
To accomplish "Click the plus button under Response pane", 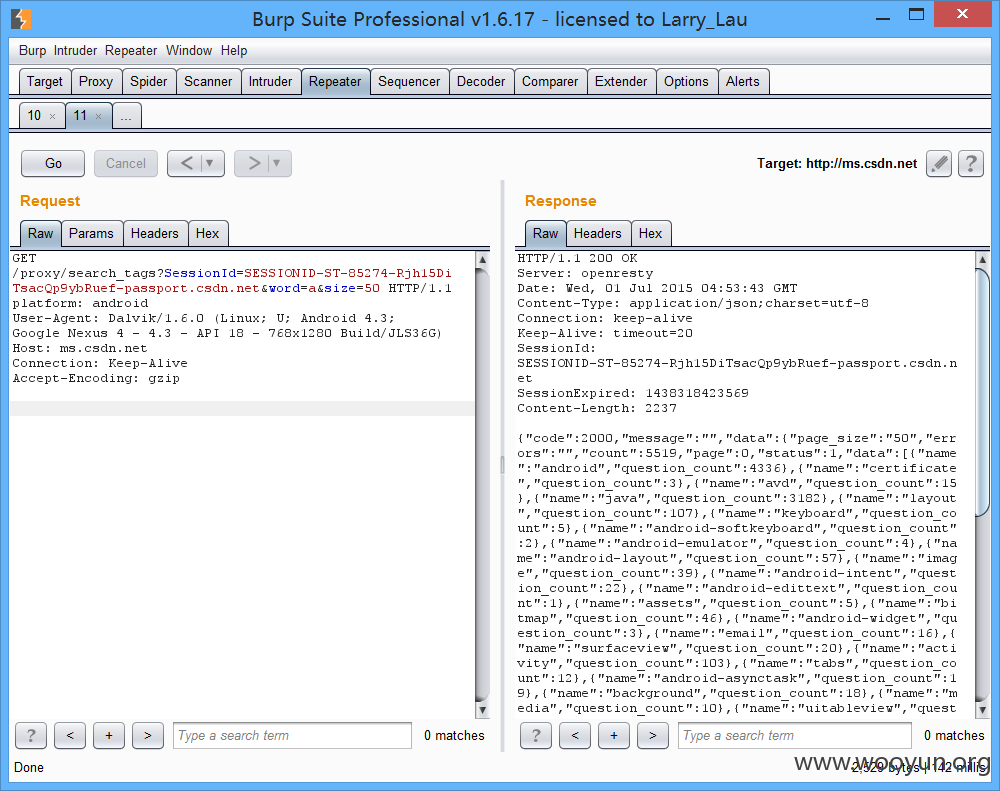I will (614, 736).
